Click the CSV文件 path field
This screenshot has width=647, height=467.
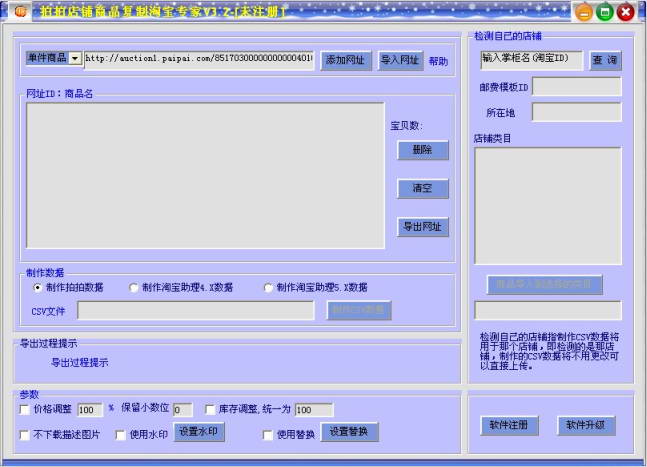coord(196,310)
